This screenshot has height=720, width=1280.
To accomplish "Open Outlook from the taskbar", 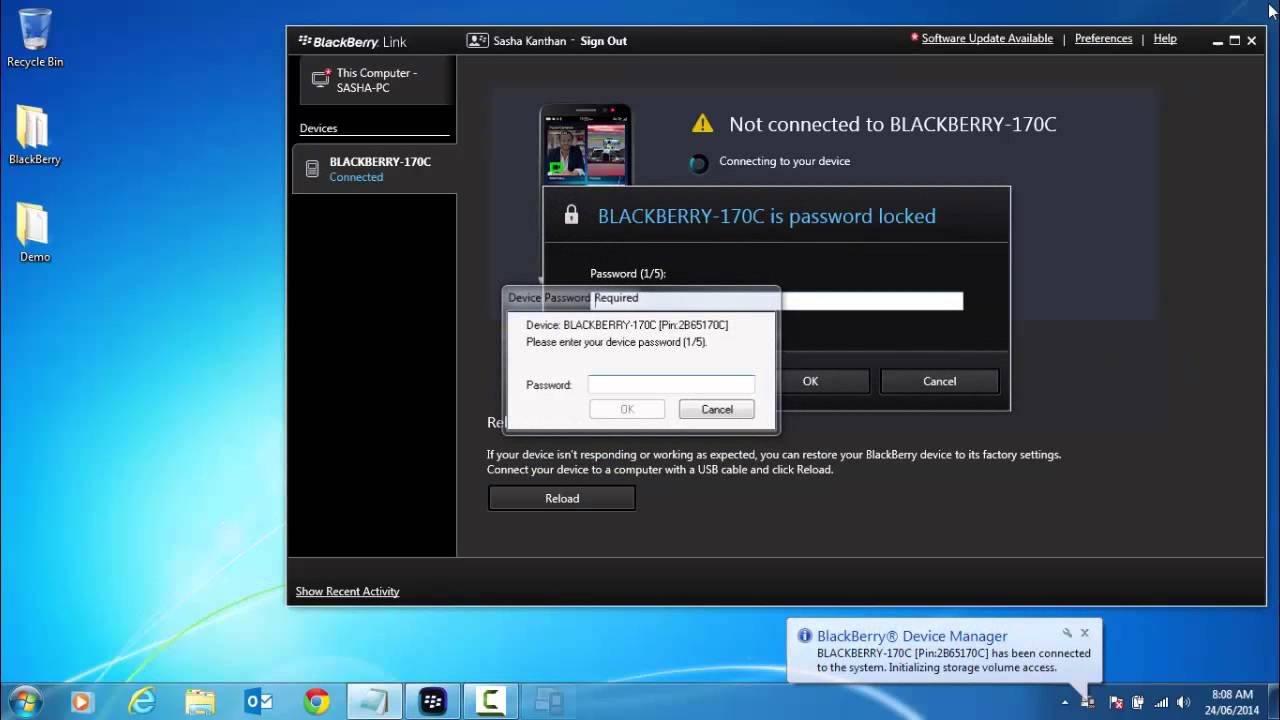I will 259,701.
